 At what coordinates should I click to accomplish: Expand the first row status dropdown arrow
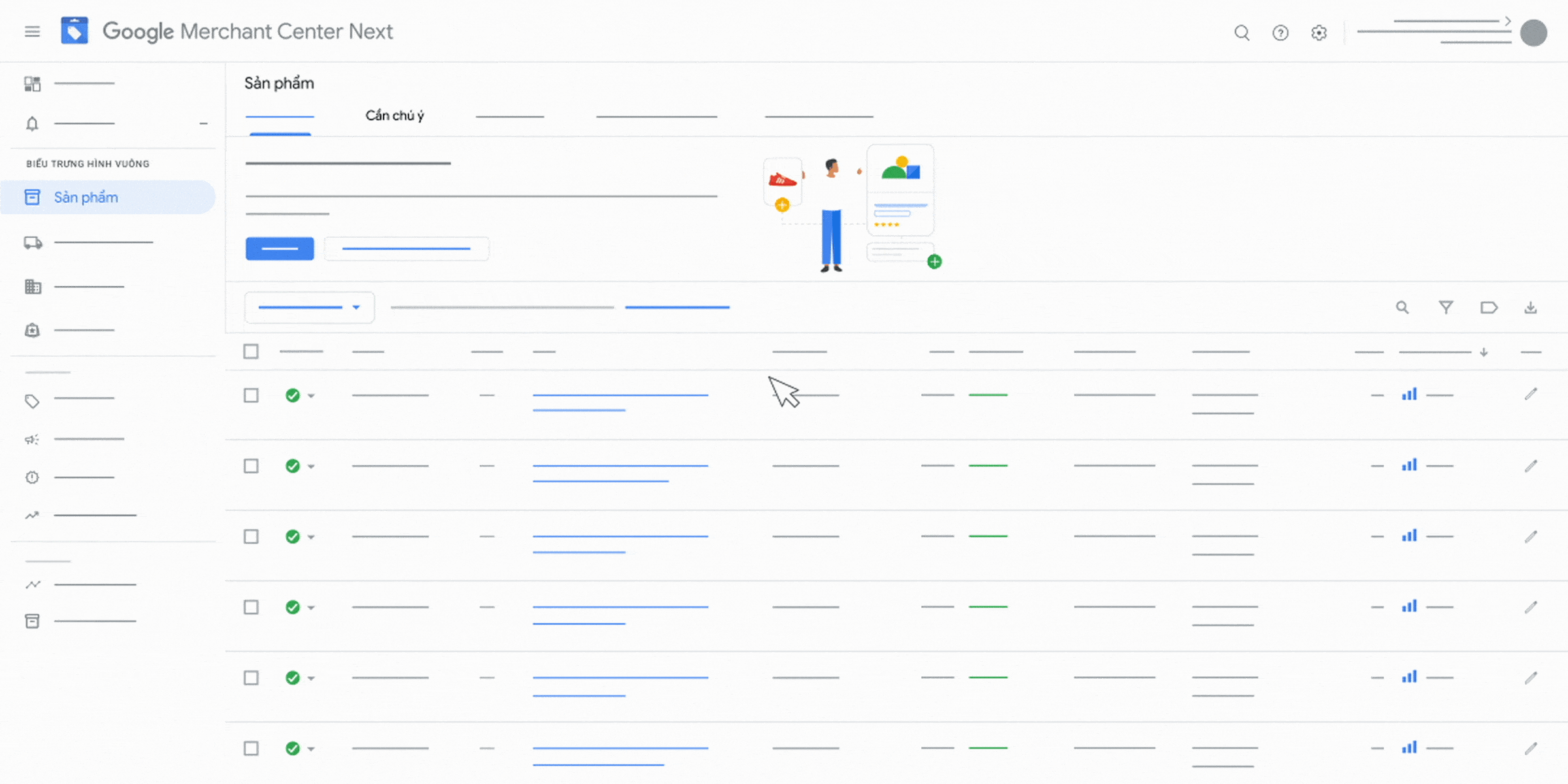[311, 396]
